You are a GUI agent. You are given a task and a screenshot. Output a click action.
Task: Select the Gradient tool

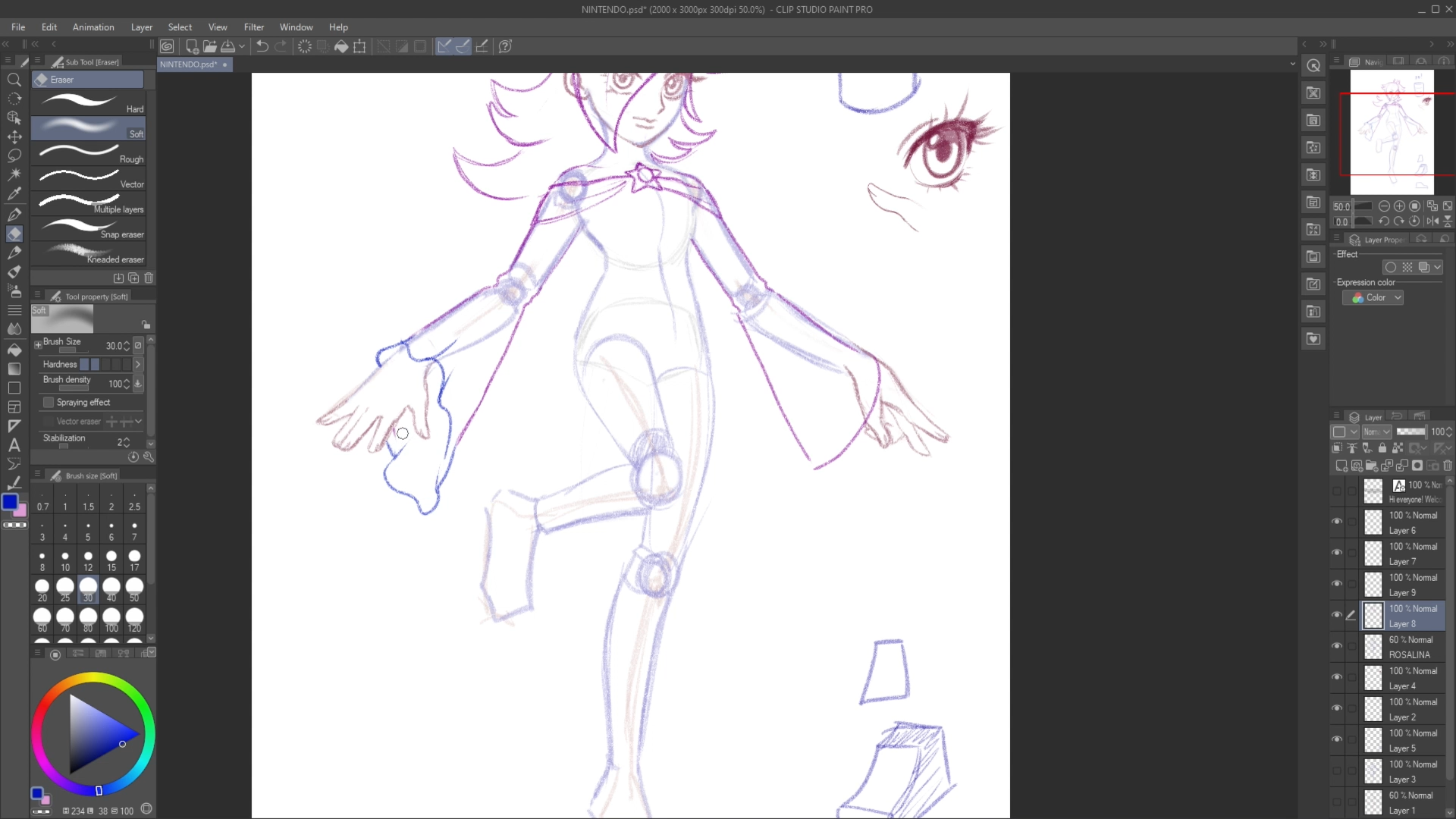pyautogui.click(x=14, y=369)
